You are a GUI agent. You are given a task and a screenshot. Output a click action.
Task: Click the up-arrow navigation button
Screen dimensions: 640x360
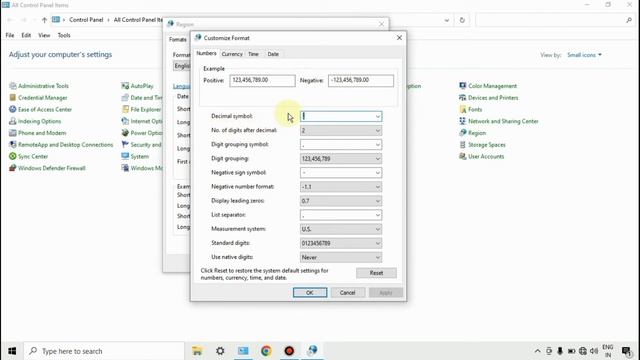(x=44, y=20)
